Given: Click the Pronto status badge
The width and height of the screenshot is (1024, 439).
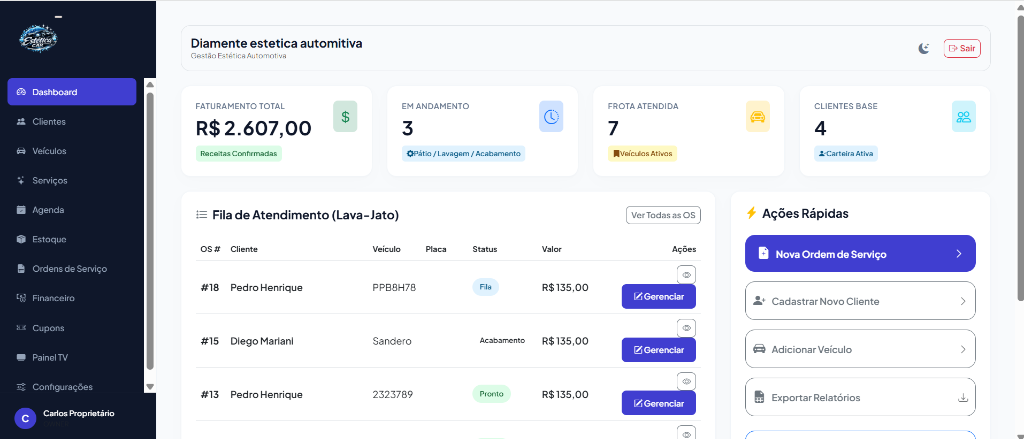Looking at the screenshot, I should point(491,394).
